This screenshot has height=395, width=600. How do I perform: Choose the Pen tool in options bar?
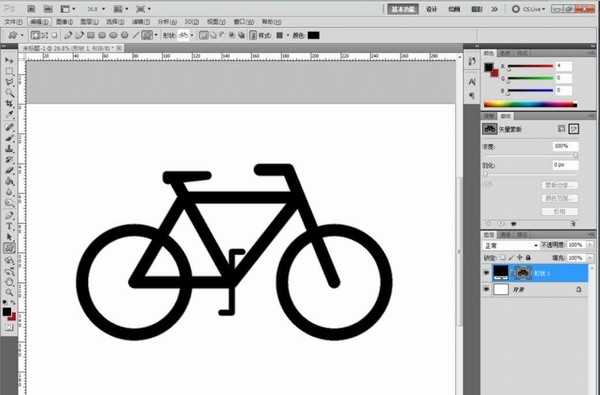pyautogui.click(x=68, y=36)
